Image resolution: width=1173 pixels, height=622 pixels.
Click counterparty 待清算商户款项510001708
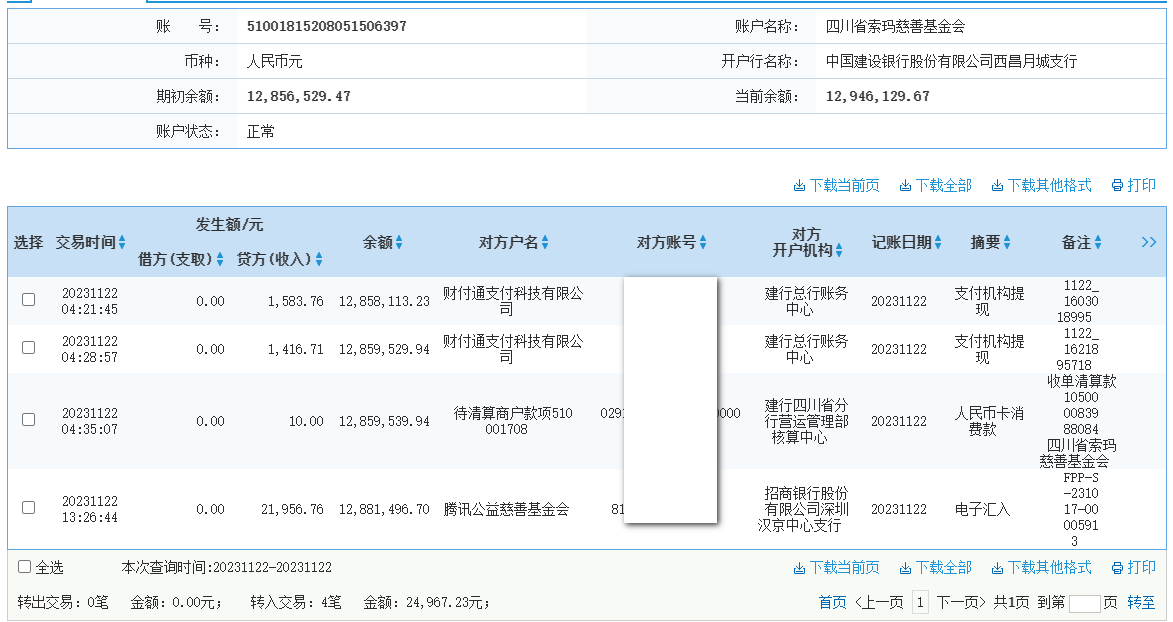coord(512,421)
